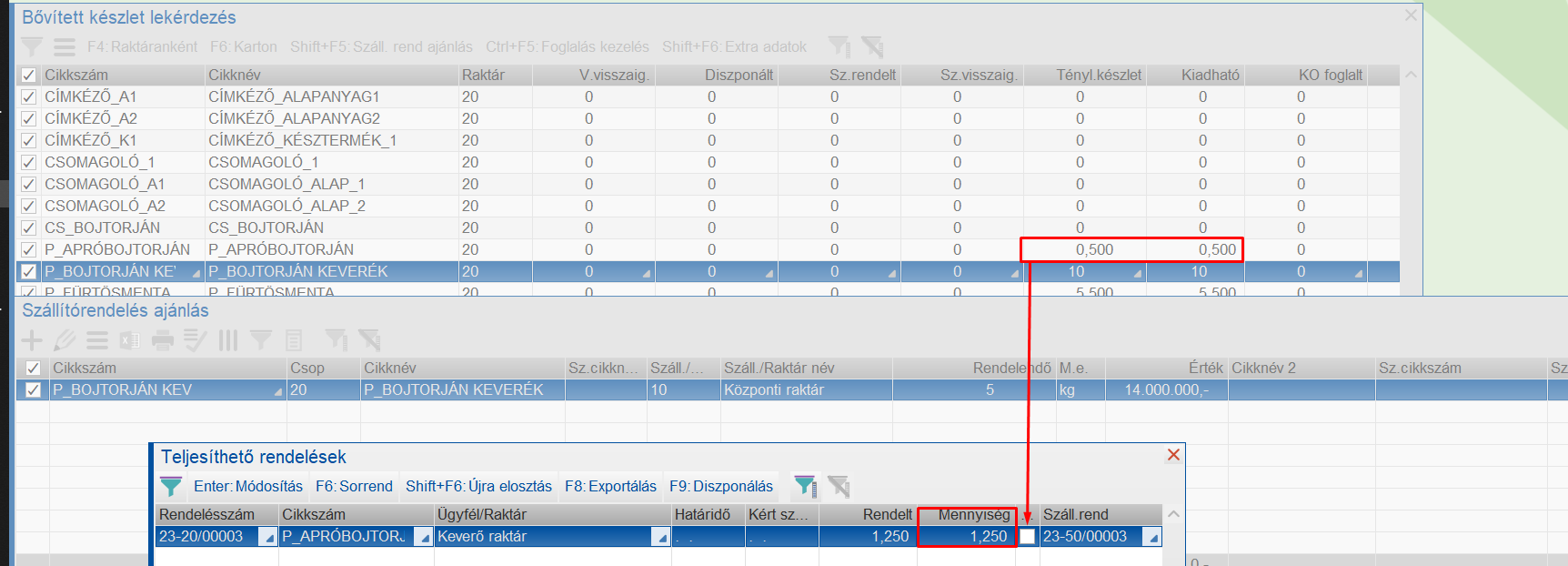1568x566 pixels.
Task: Click the teal funnel icon in Teljesíthető rendelések
Action: pos(171,486)
